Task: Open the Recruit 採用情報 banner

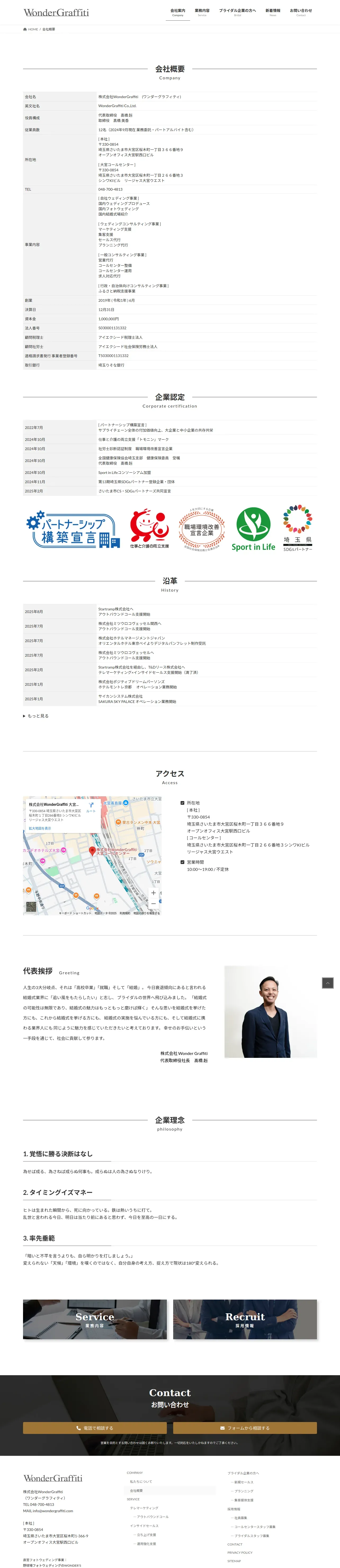Action: coord(245,1319)
